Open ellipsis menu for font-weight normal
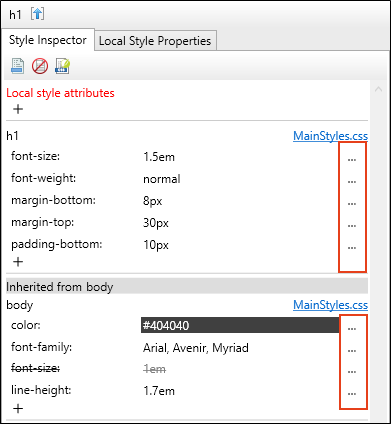This screenshot has width=391, height=424. (x=352, y=182)
